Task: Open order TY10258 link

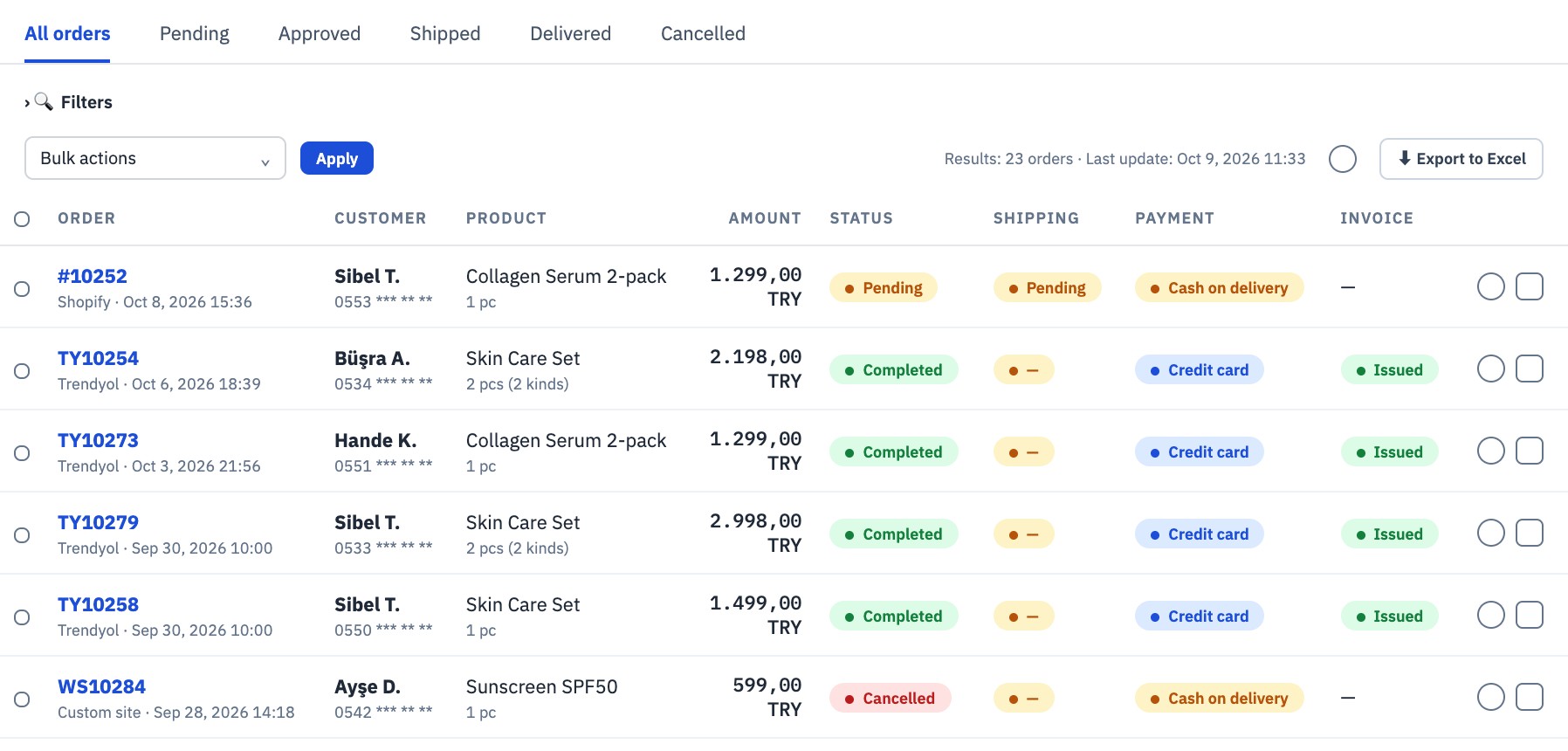Action: pyautogui.click(x=98, y=604)
